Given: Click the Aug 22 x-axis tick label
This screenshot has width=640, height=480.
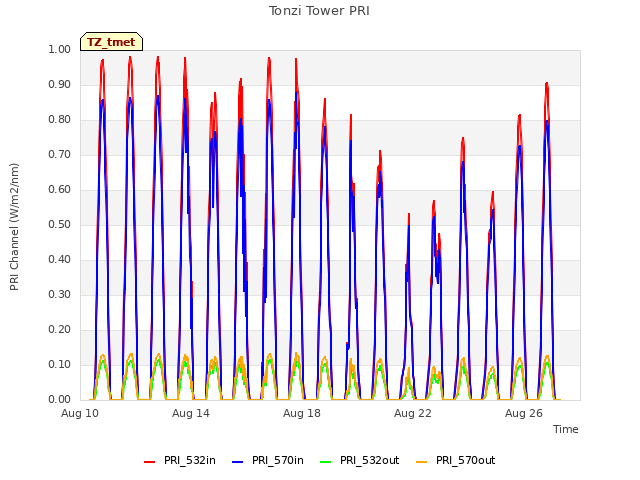Looking at the screenshot, I should pyautogui.click(x=413, y=413).
